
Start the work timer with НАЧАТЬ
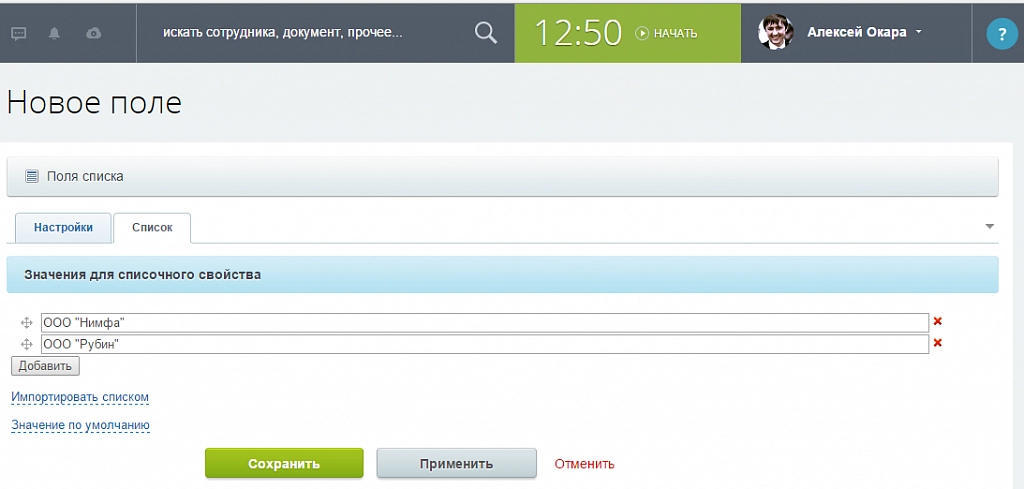point(667,33)
